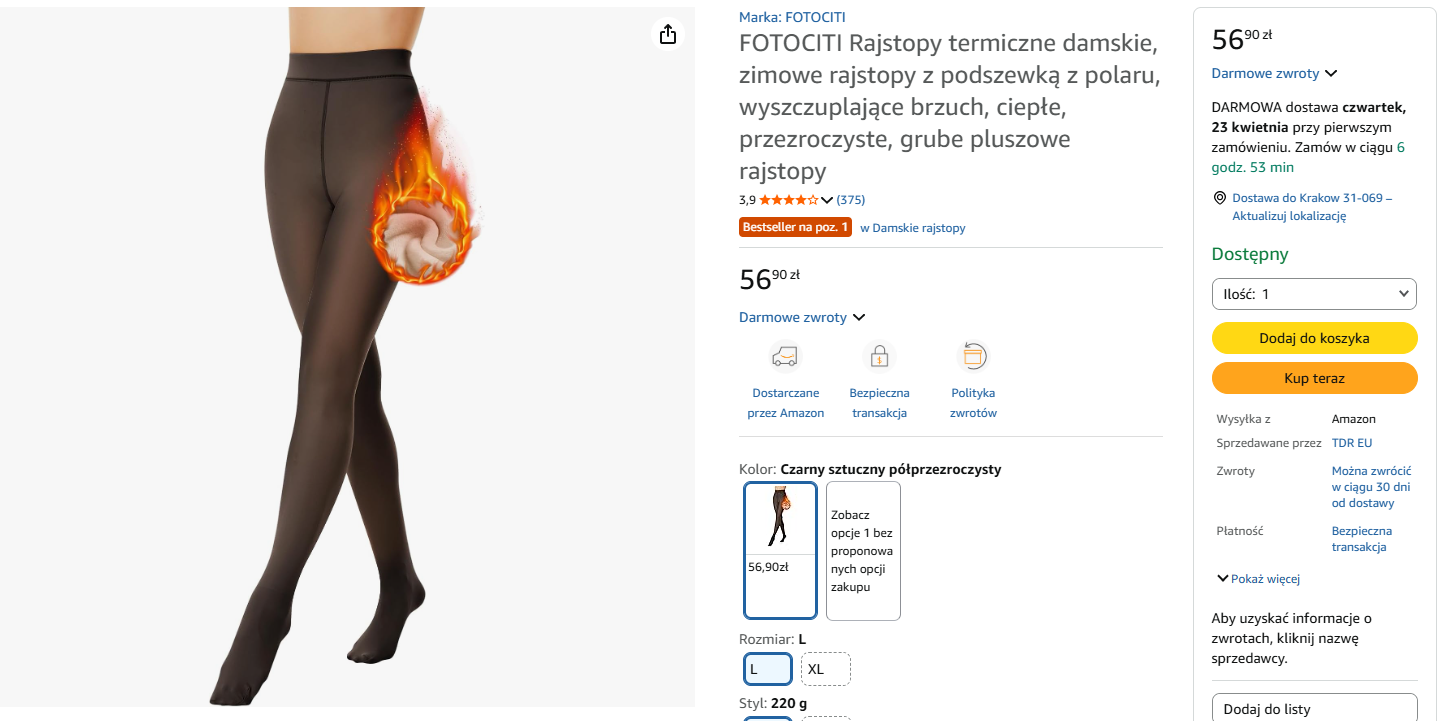Open the rating breakdown chevron beside stars
1452x721 pixels.
coord(827,200)
